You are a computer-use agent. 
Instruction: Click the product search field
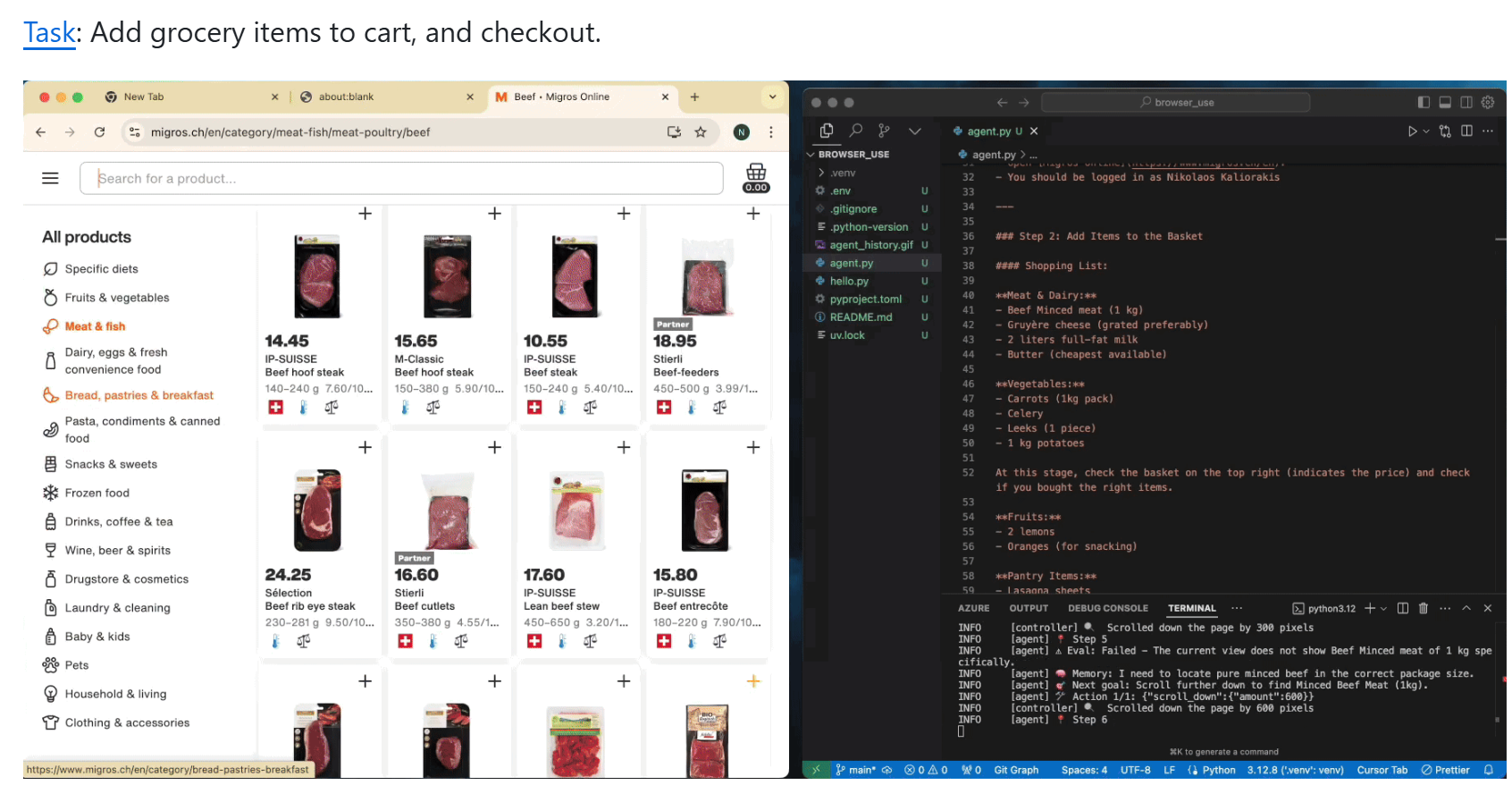[401, 178]
